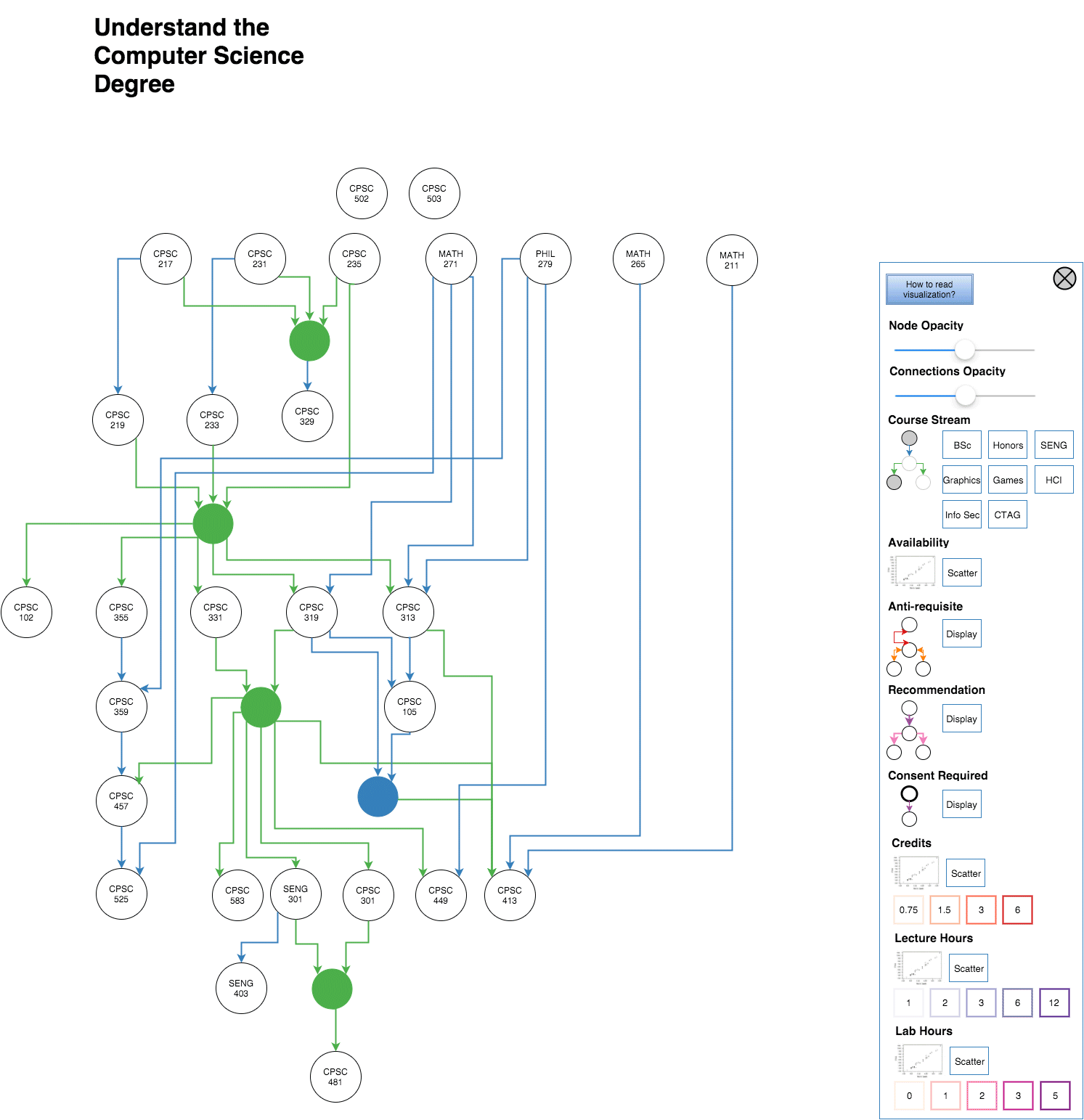
Task: Click Lab Hours Scatter button
Action: pyautogui.click(x=969, y=1061)
